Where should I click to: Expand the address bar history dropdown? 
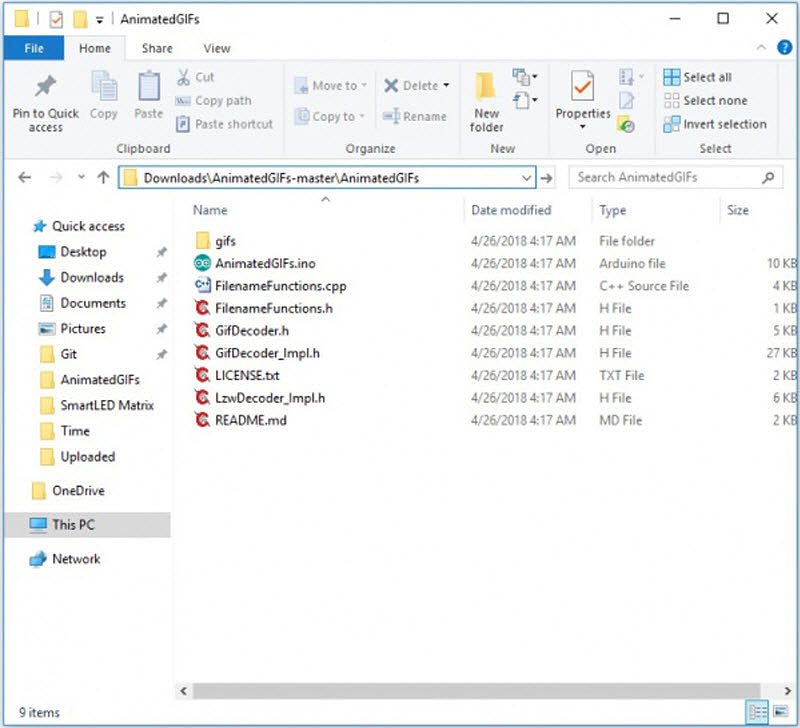pyautogui.click(x=527, y=178)
